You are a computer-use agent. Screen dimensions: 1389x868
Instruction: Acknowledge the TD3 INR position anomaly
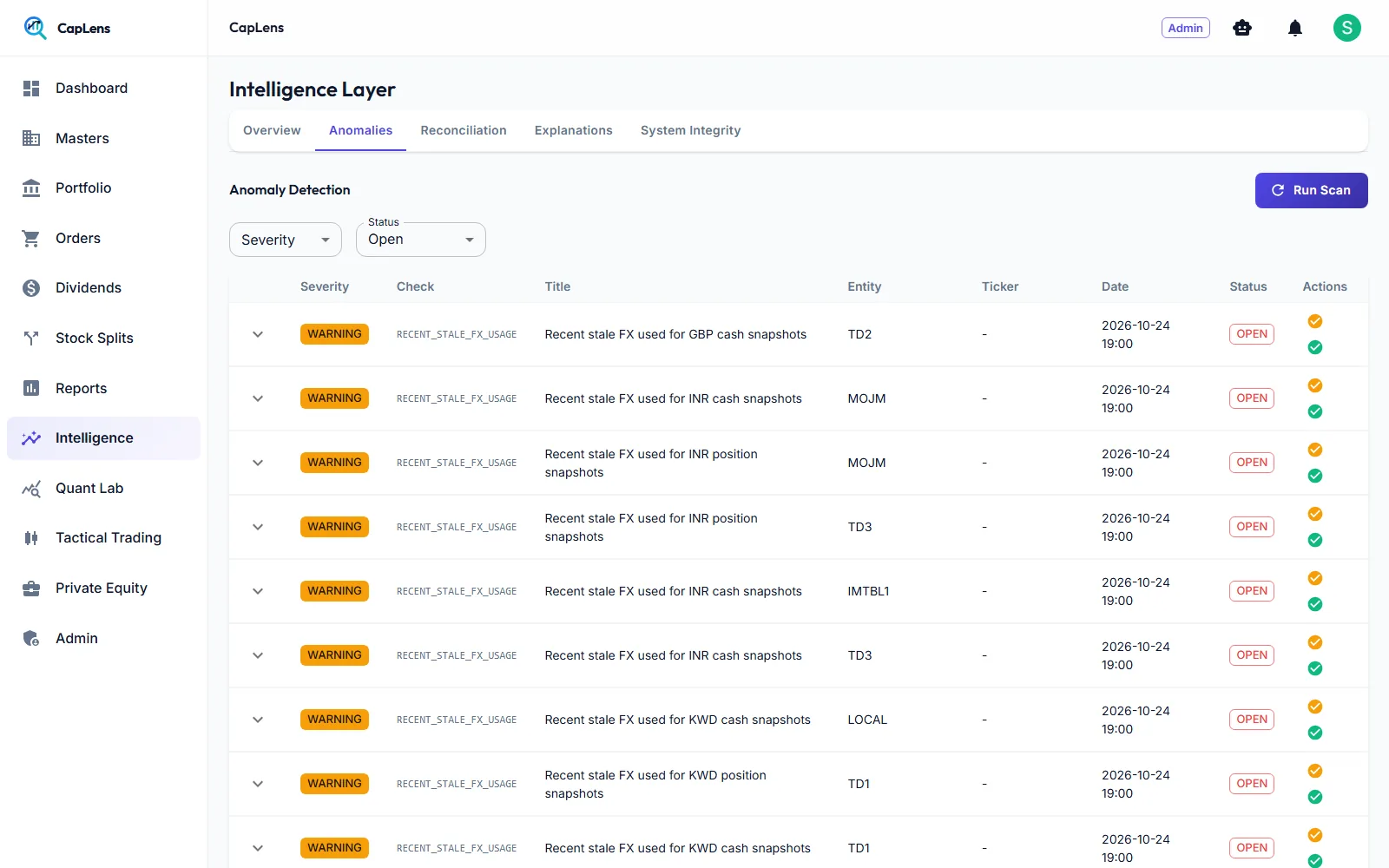point(1315,514)
